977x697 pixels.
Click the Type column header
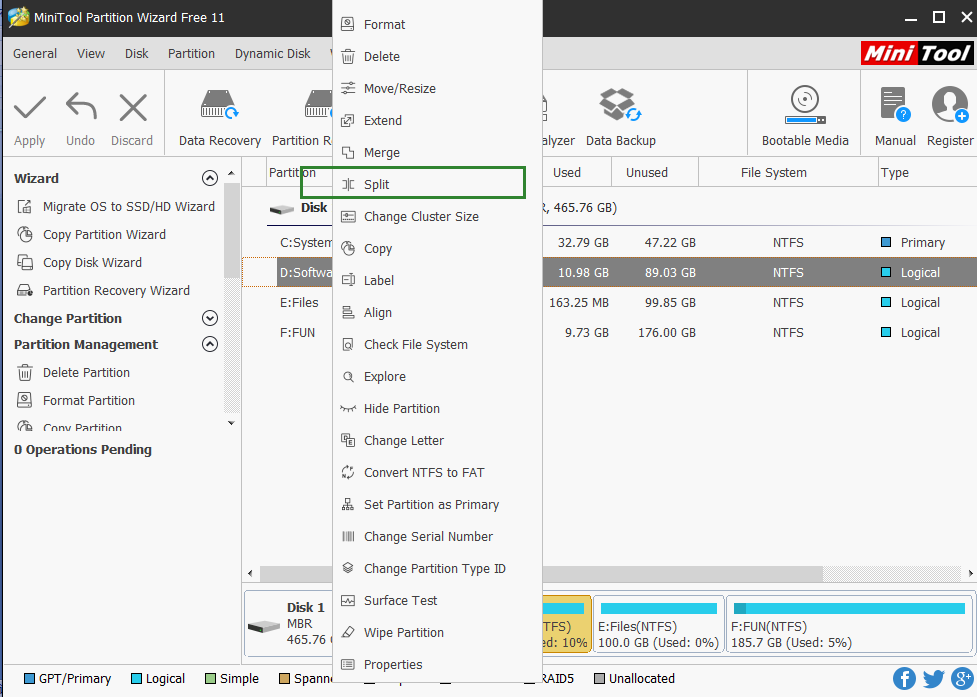point(927,173)
